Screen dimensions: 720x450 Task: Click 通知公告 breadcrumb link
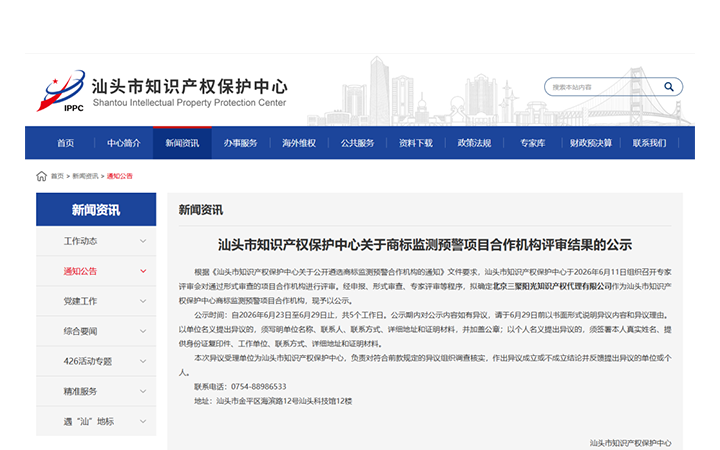pyautogui.click(x=120, y=176)
